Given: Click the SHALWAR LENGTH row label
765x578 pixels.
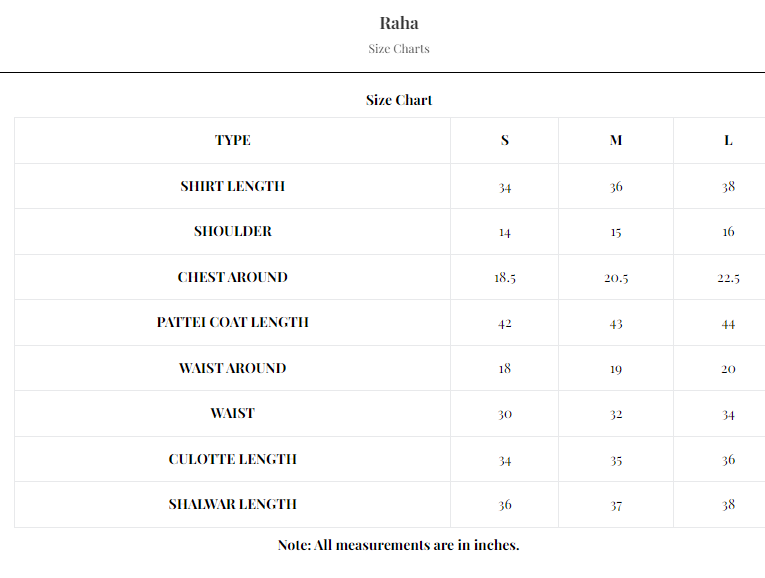Looking at the screenshot, I should point(233,504).
